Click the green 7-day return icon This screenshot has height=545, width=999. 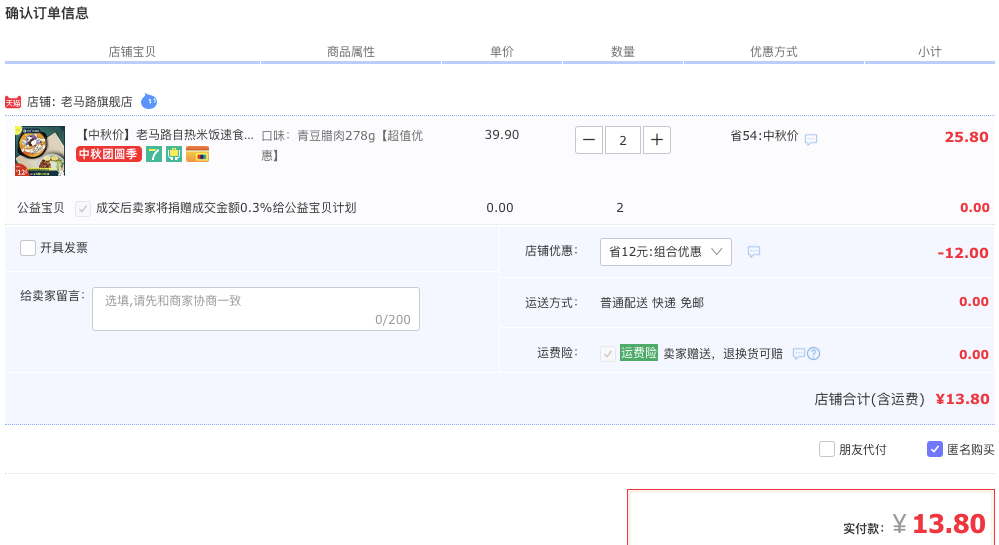(x=154, y=154)
